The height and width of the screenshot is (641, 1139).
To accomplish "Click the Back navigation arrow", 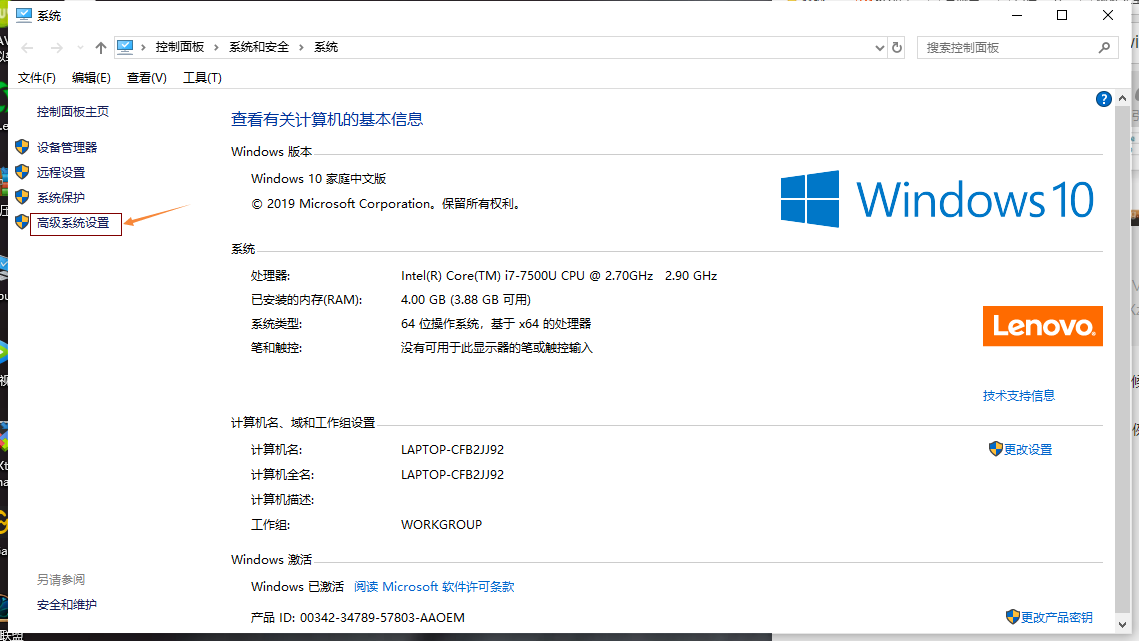I will [28, 48].
